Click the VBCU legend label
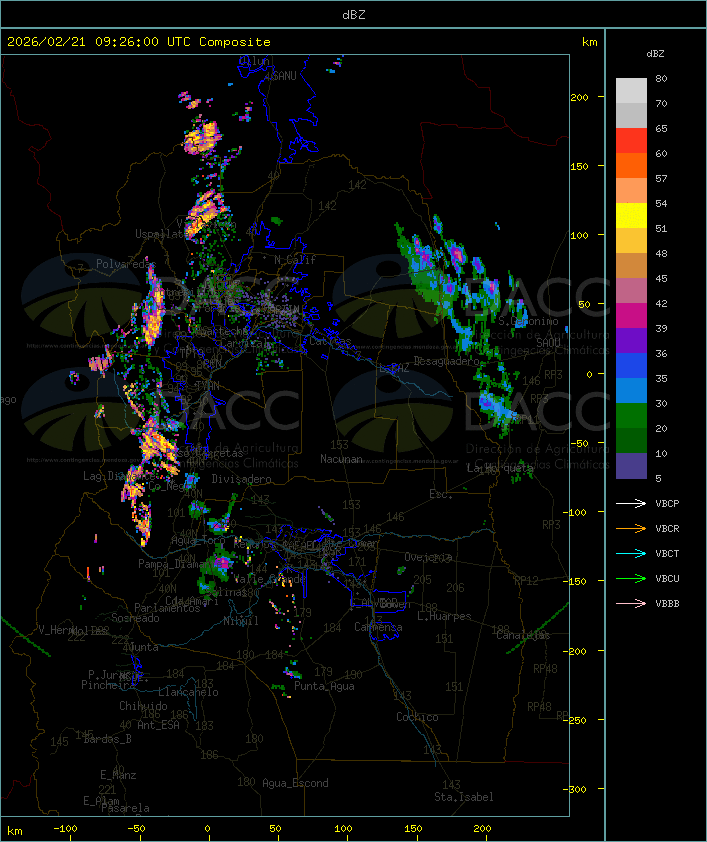 click(667, 578)
